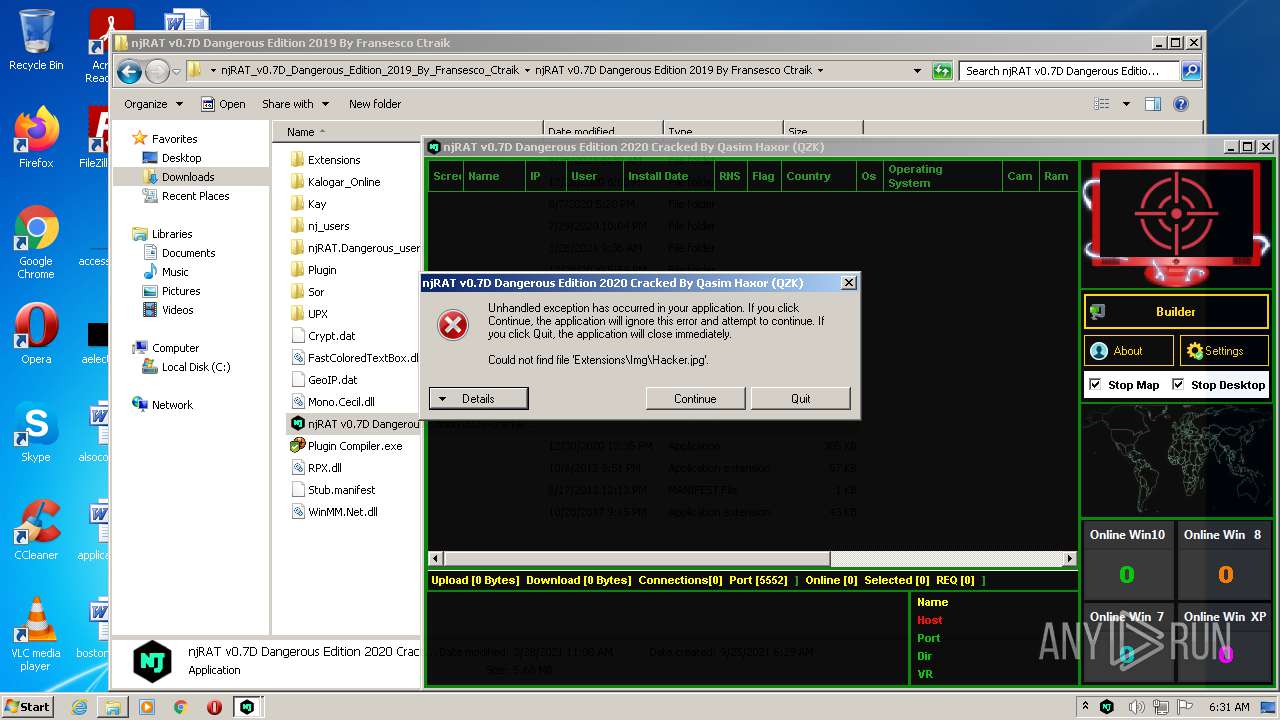The width and height of the screenshot is (1280, 720).
Task: Toggle the Stop Desktop checkbox
Action: pos(1178,385)
